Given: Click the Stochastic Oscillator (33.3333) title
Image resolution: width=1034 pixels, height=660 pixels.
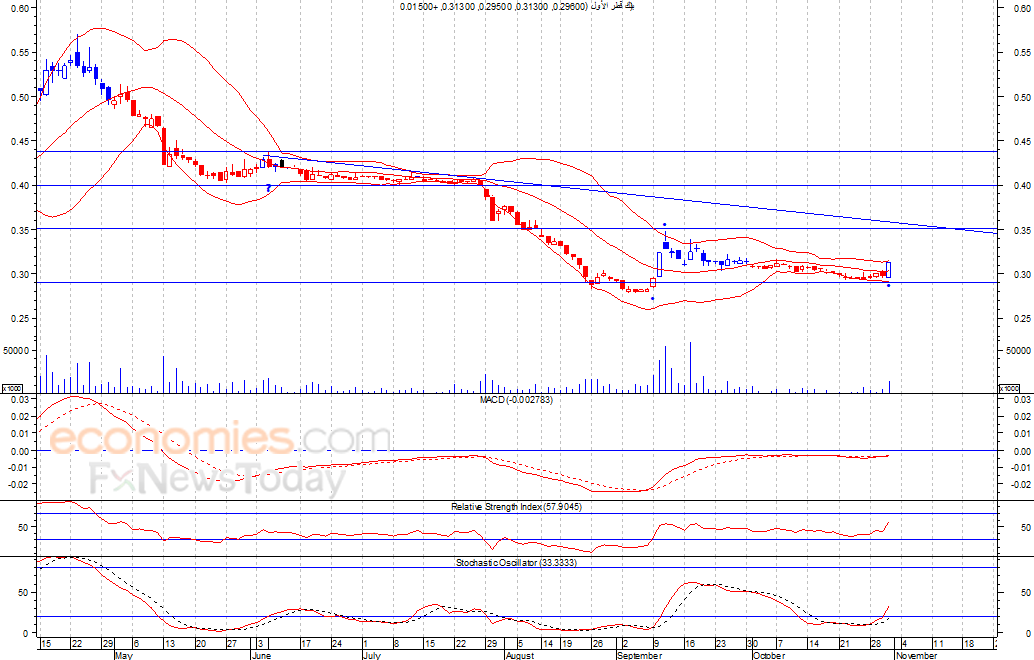Looking at the screenshot, I should pyautogui.click(x=516, y=562).
